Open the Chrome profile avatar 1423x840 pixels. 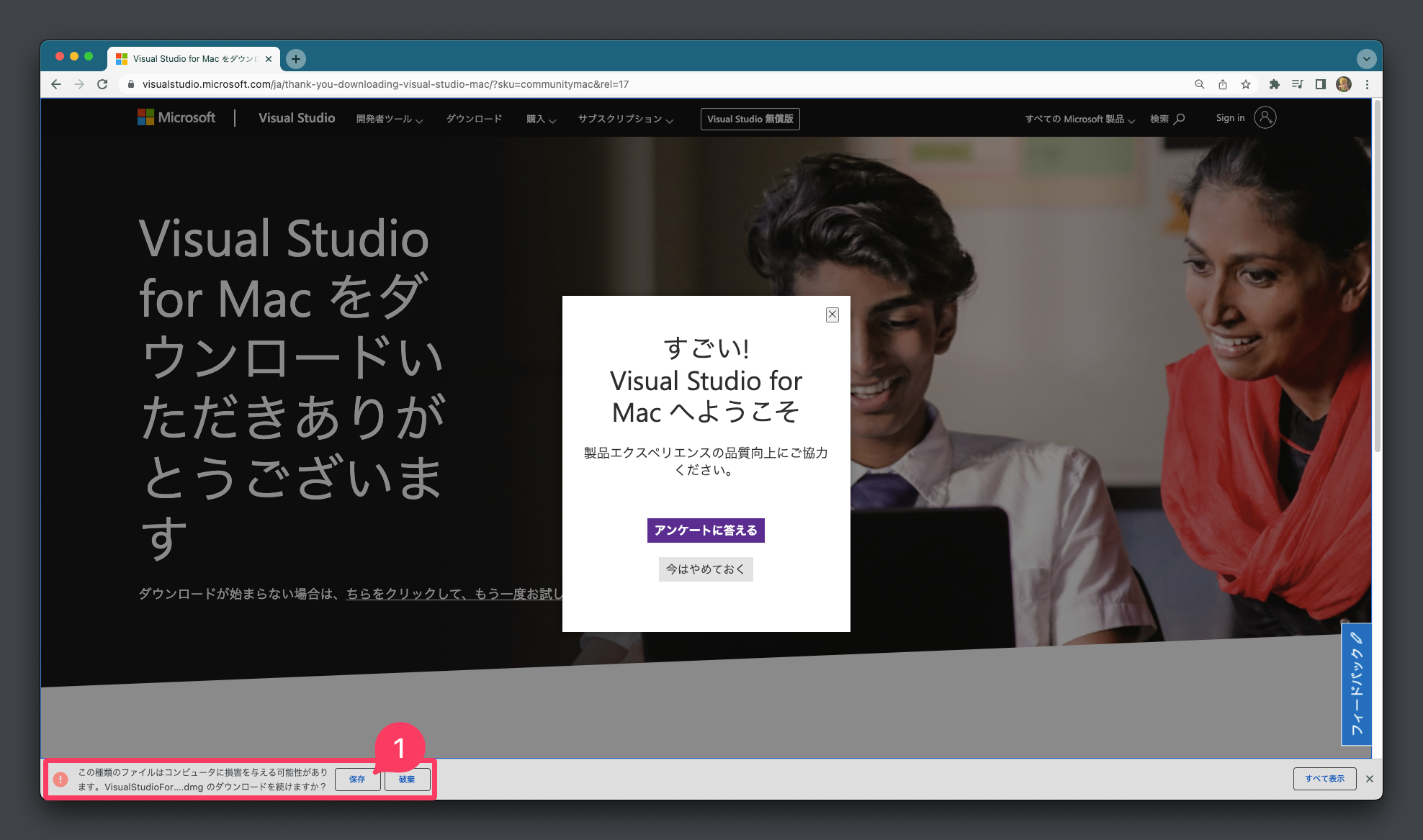pos(1344,84)
